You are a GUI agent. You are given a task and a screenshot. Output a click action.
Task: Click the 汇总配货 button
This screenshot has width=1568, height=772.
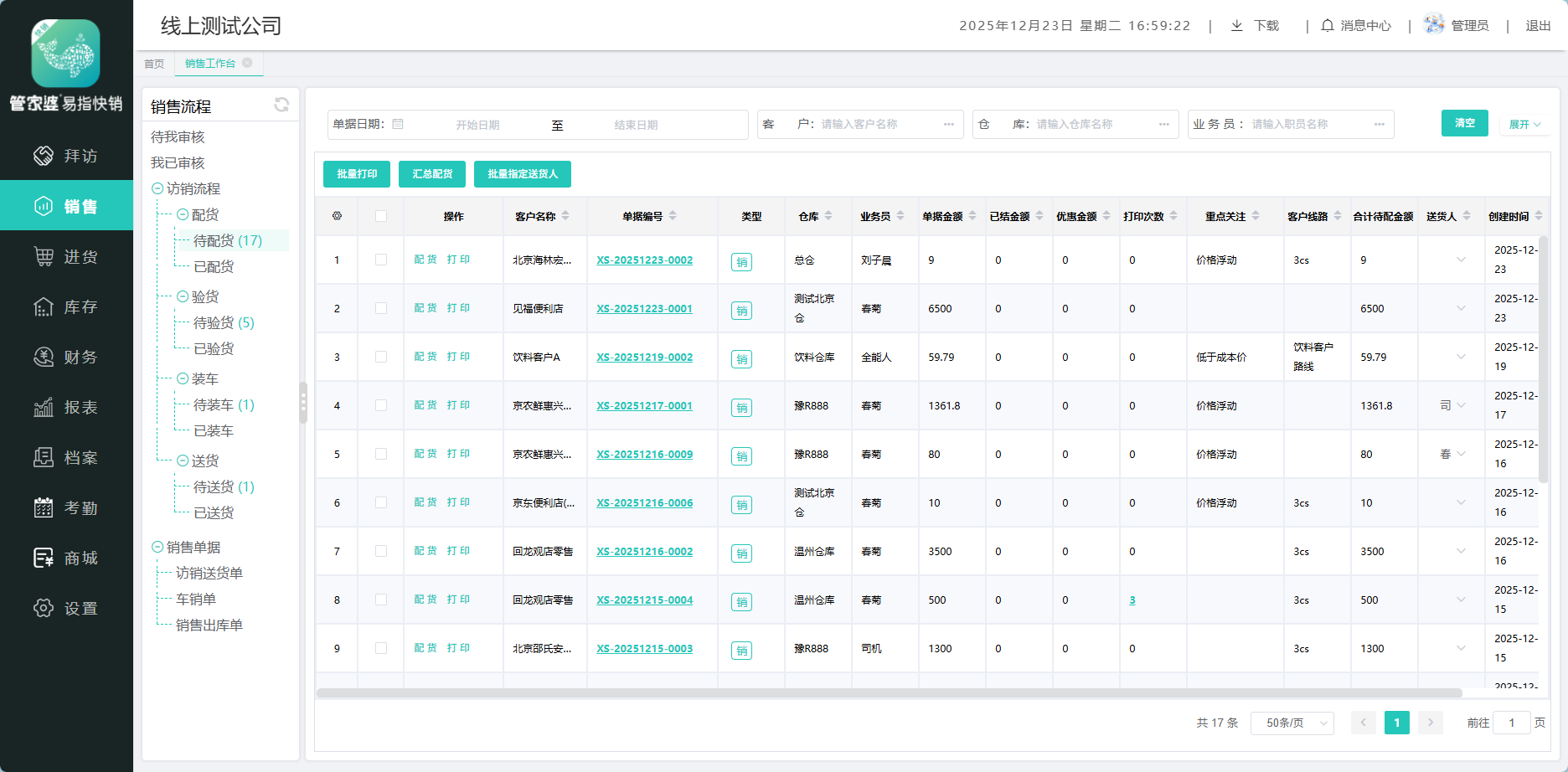(x=432, y=174)
